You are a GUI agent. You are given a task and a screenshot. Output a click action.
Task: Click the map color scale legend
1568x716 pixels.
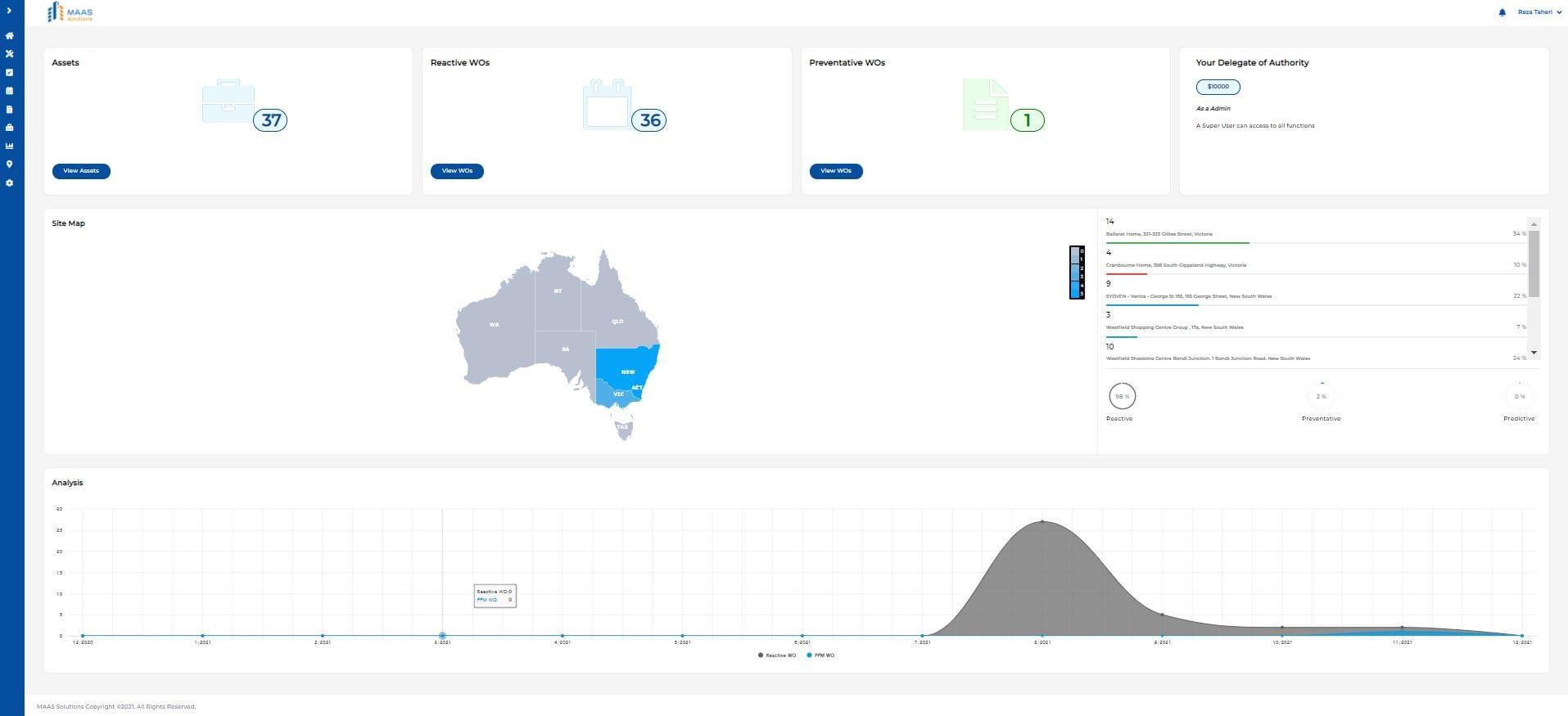point(1077,272)
